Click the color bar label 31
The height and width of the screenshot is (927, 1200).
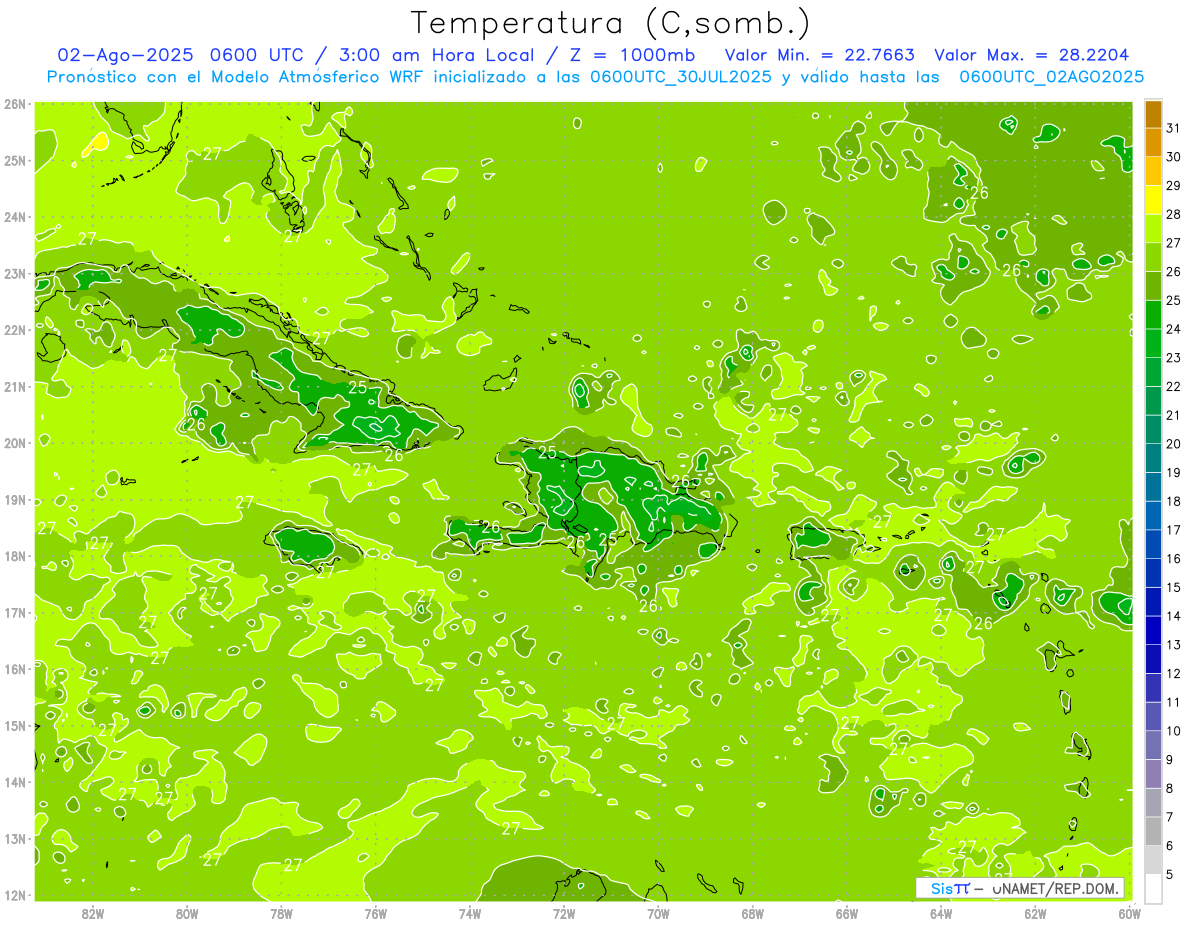point(1174,128)
